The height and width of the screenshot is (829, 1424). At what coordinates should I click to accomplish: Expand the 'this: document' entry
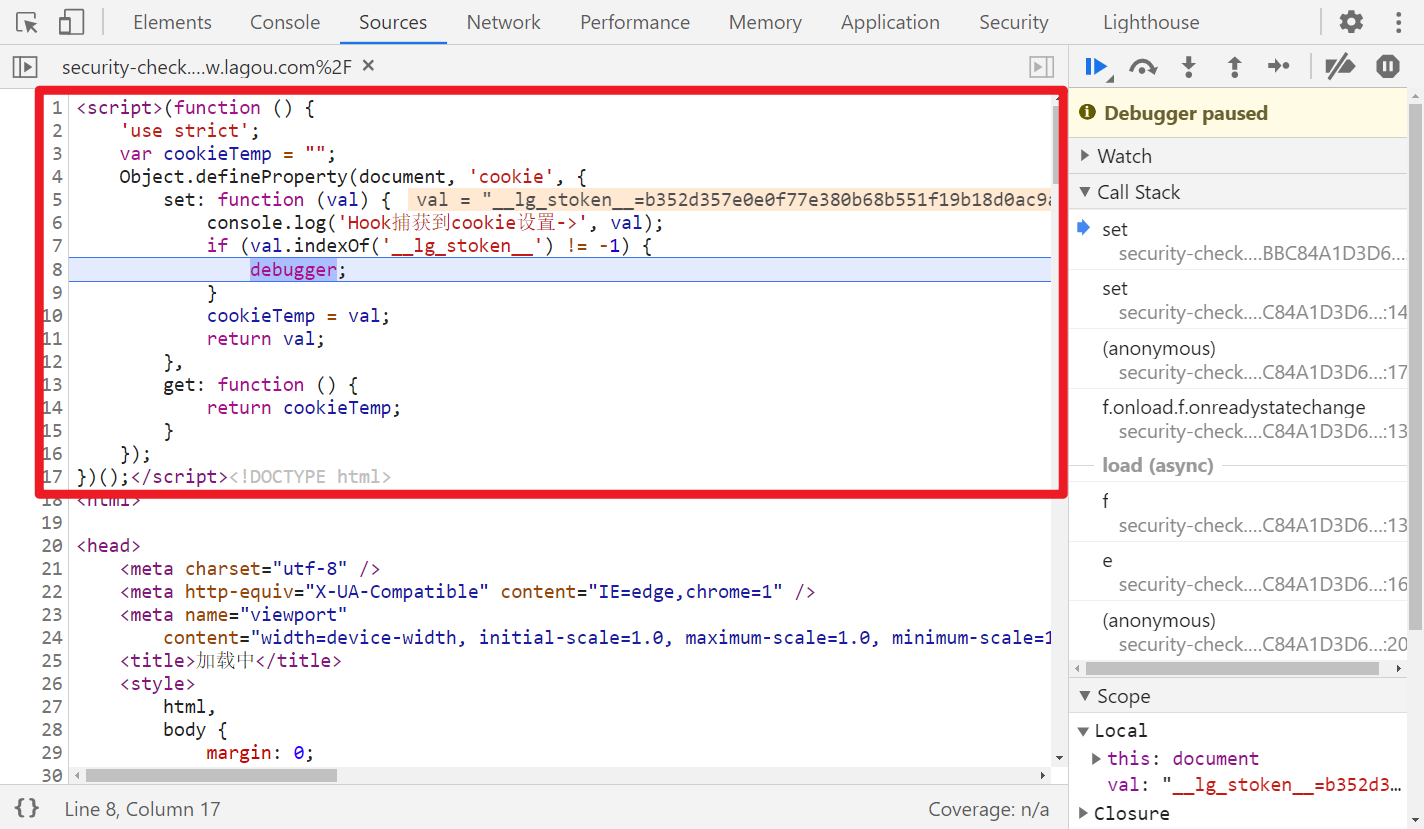coord(1097,758)
